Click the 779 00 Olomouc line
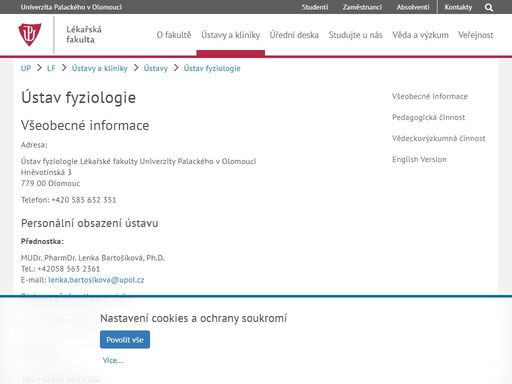 [50, 183]
